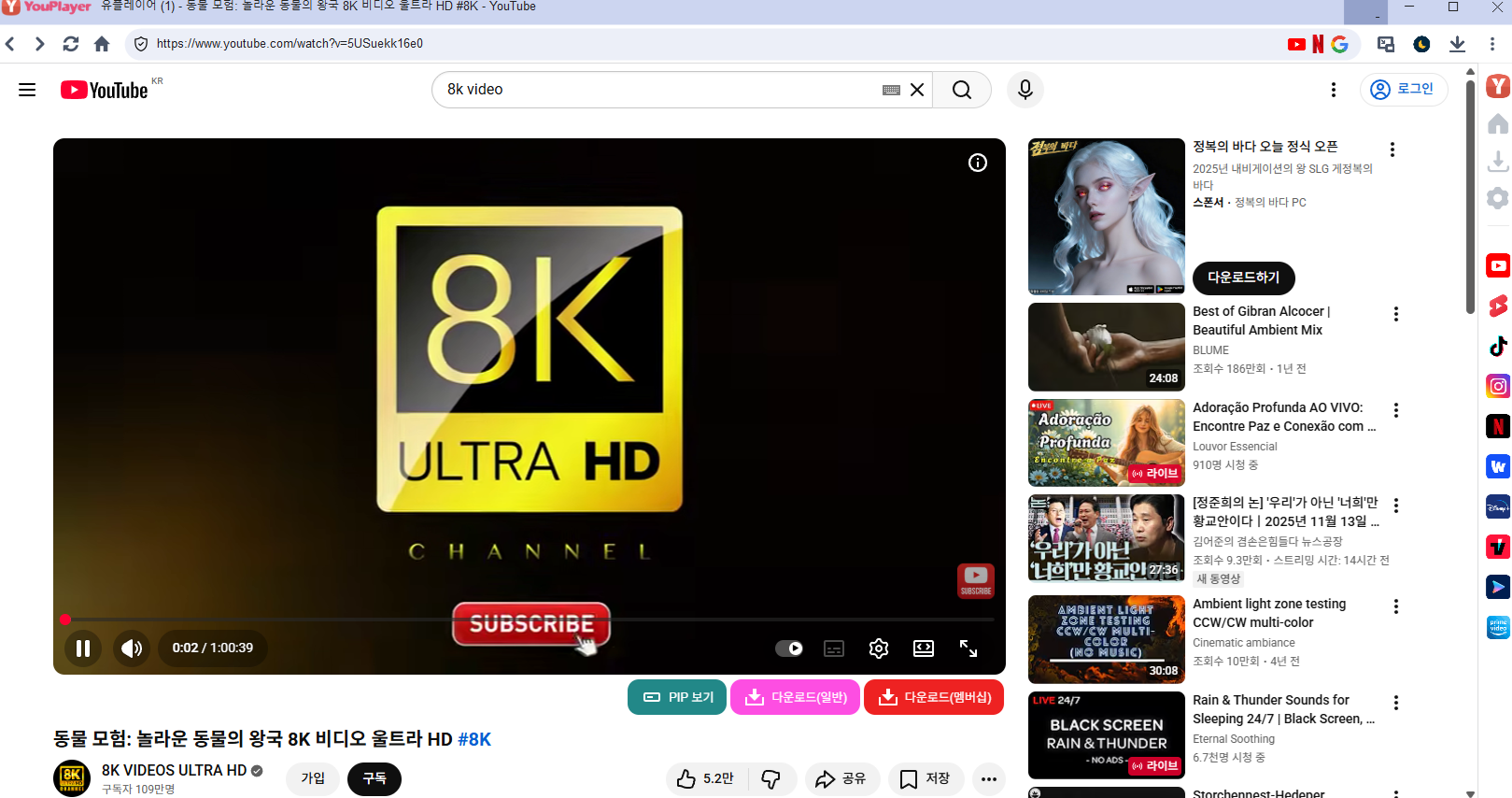Open the TikTok icon in the right sidebar
The image size is (1512, 798).
(x=1498, y=346)
